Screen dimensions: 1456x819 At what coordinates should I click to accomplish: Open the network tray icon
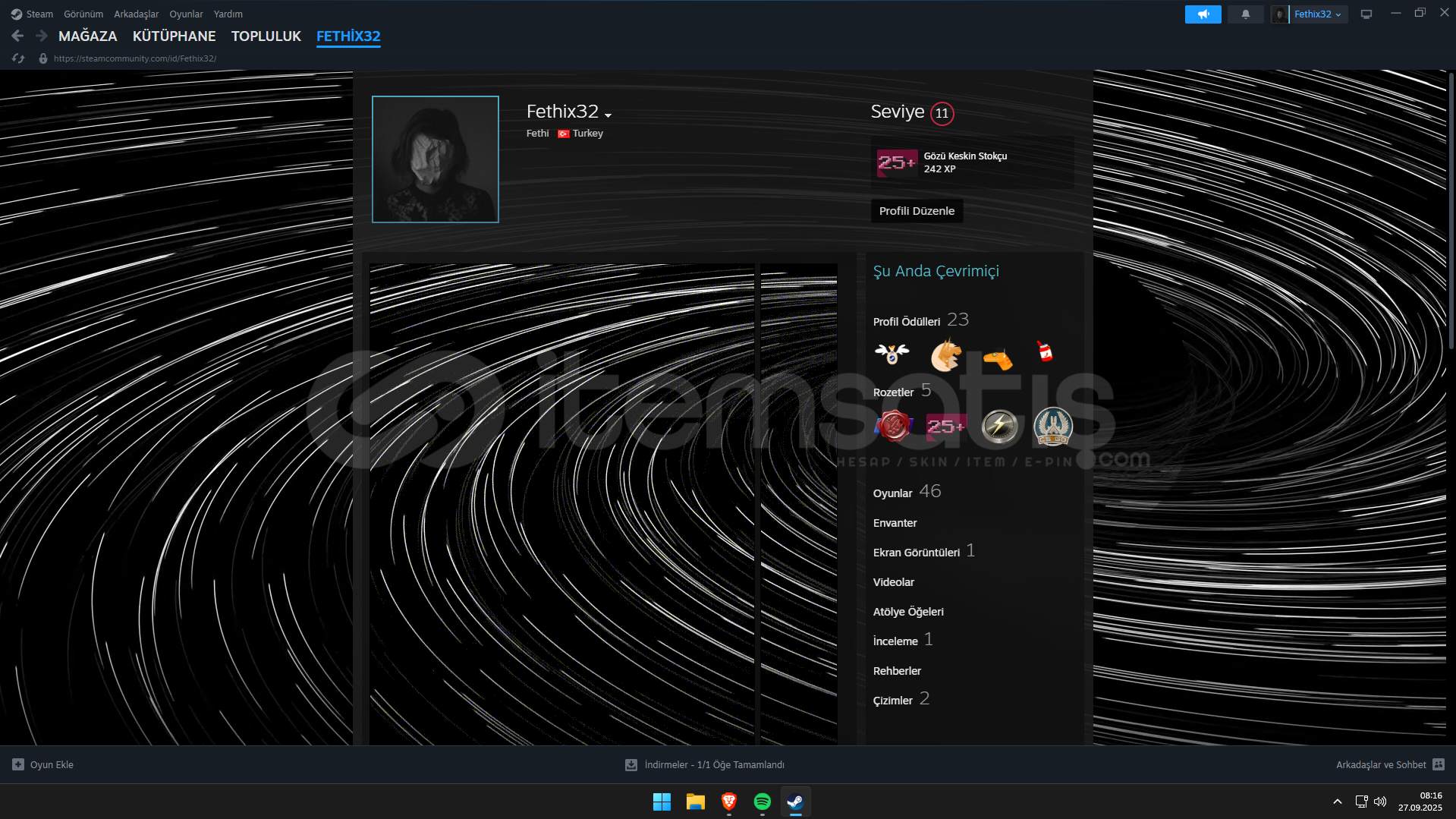point(1362,802)
